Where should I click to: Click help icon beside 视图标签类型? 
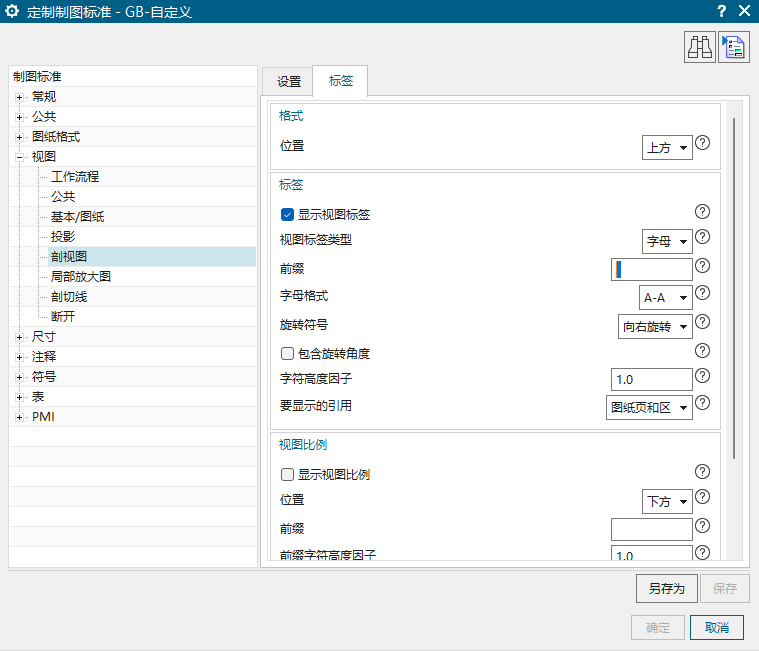pos(702,237)
